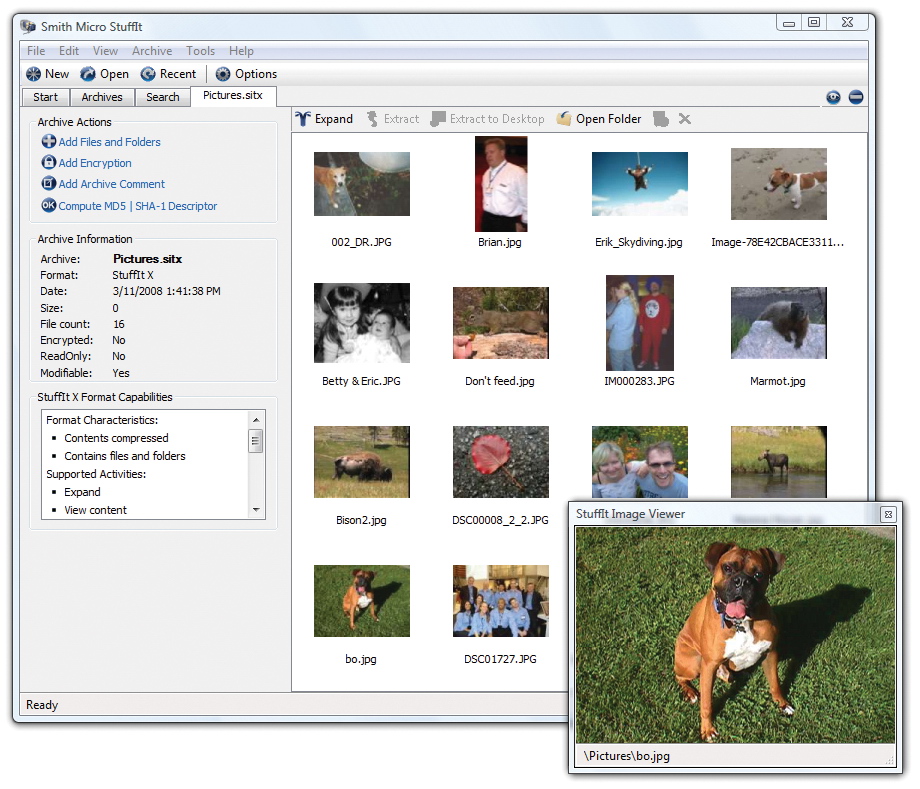Click the Add Files and Folders plus icon
The width and height of the screenshot is (920, 789).
pyautogui.click(x=49, y=141)
